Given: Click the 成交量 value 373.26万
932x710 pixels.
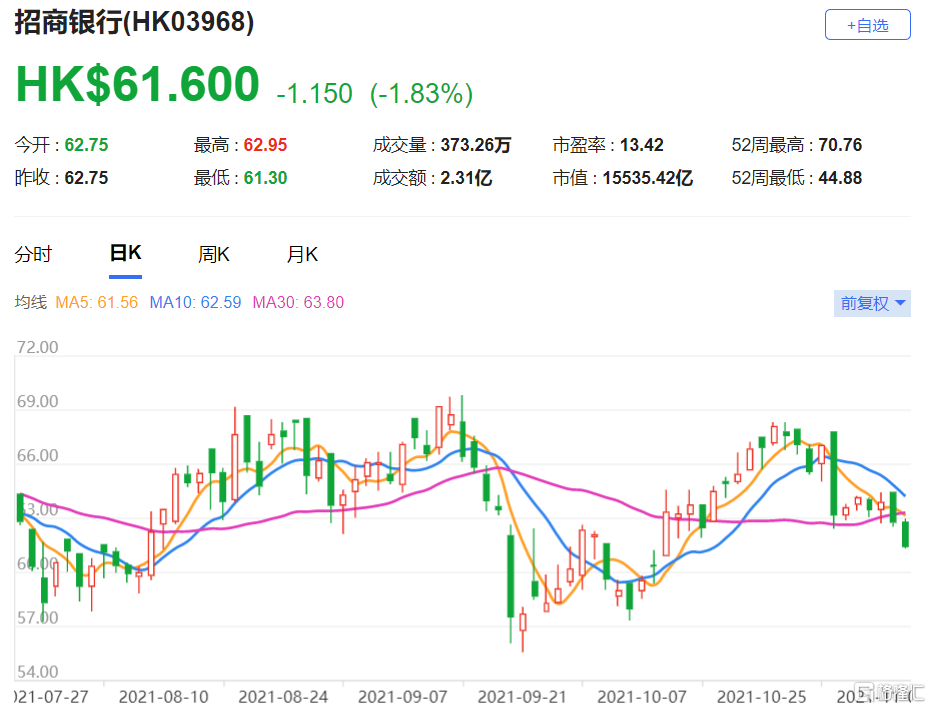Looking at the screenshot, I should (x=476, y=145).
